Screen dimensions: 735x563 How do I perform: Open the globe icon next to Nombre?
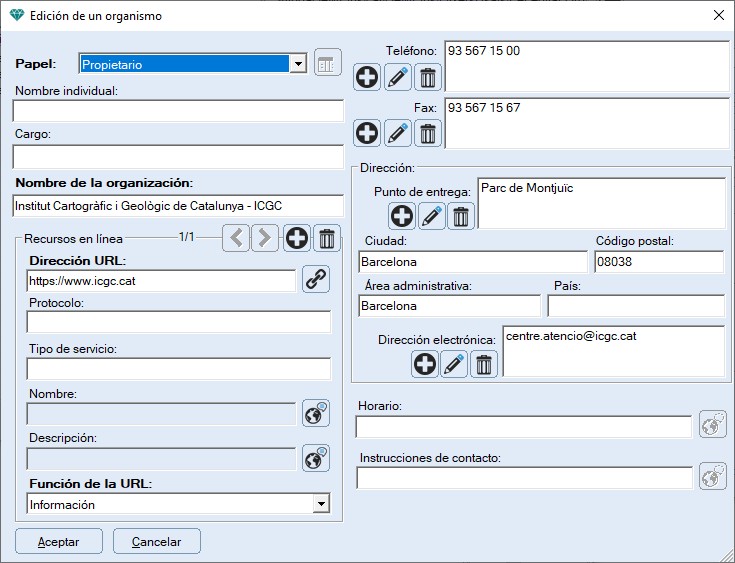(316, 413)
